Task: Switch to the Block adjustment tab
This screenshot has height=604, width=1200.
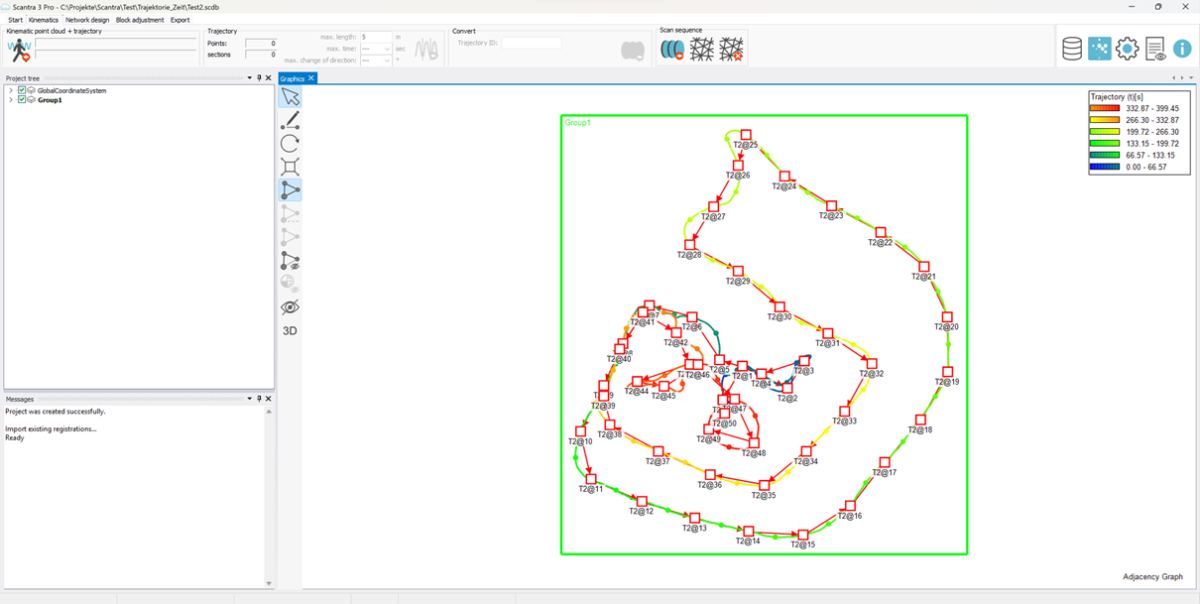Action: click(x=140, y=20)
